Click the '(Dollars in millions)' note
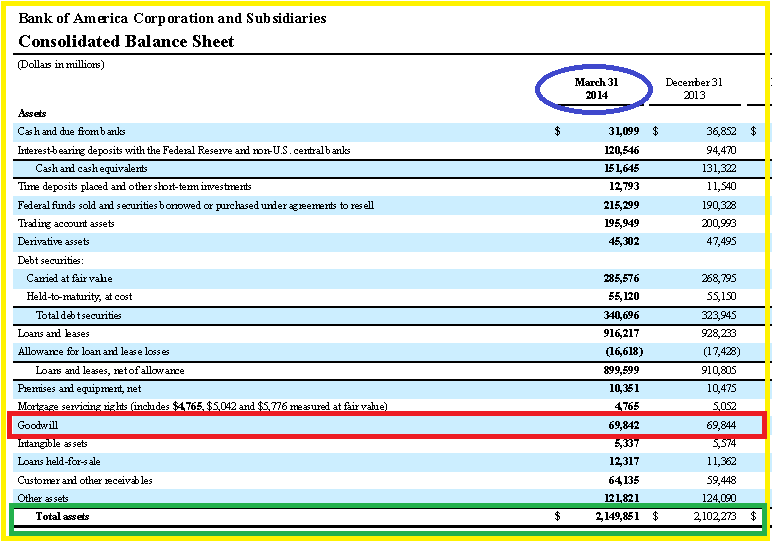This screenshot has width=772, height=544. click(61, 64)
